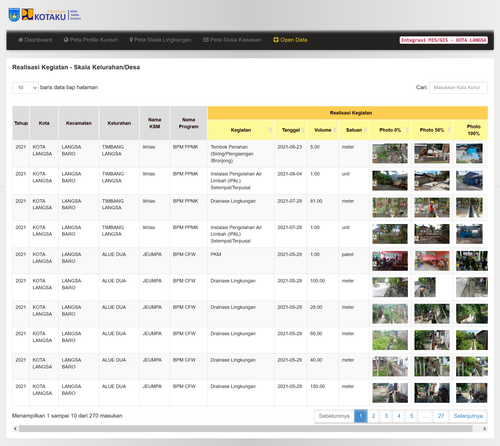Screen dimensions: 500x446
Task: Click Selanjutnya next page button
Action: tap(468, 416)
